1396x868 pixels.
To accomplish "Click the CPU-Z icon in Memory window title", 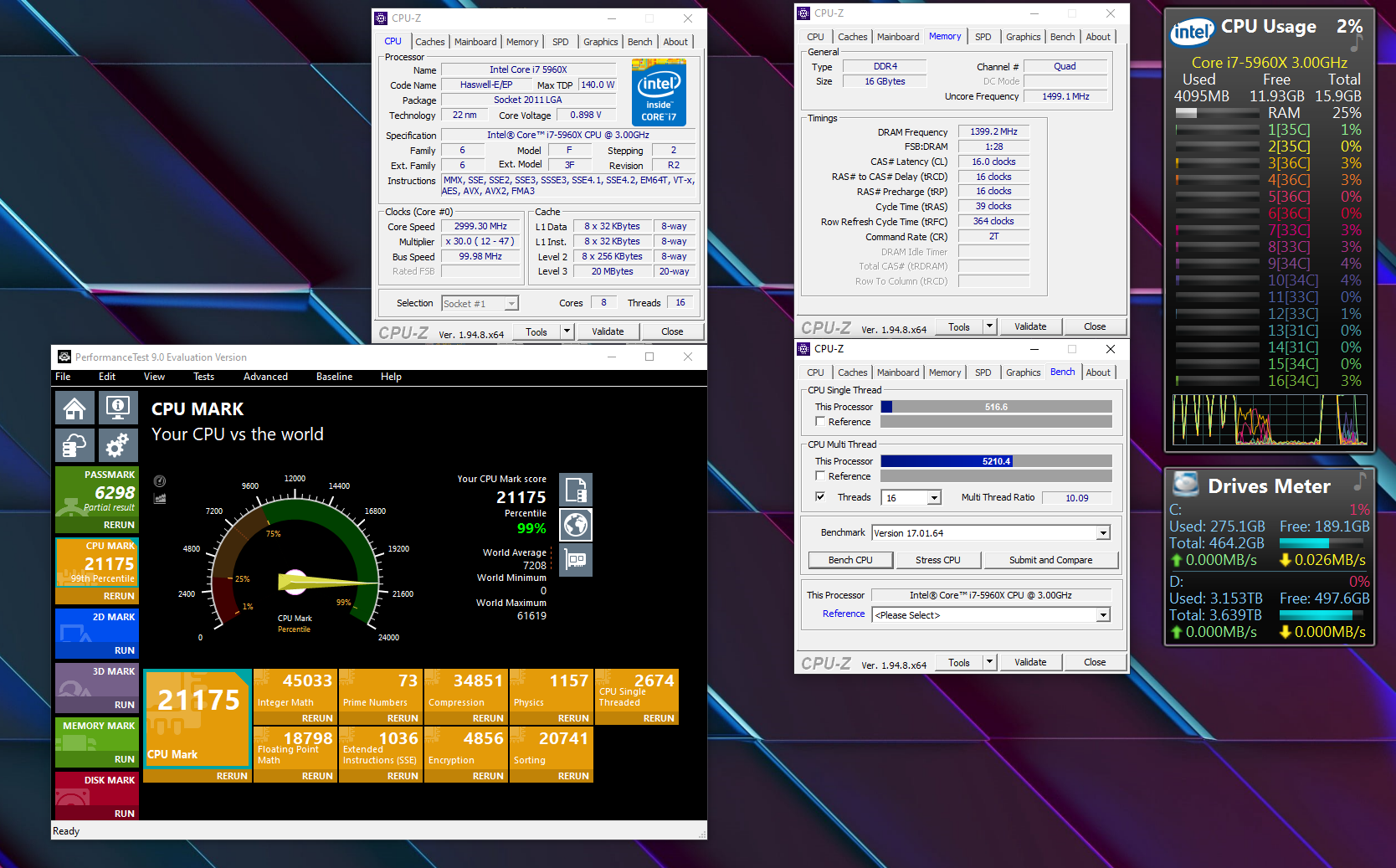I will (803, 13).
